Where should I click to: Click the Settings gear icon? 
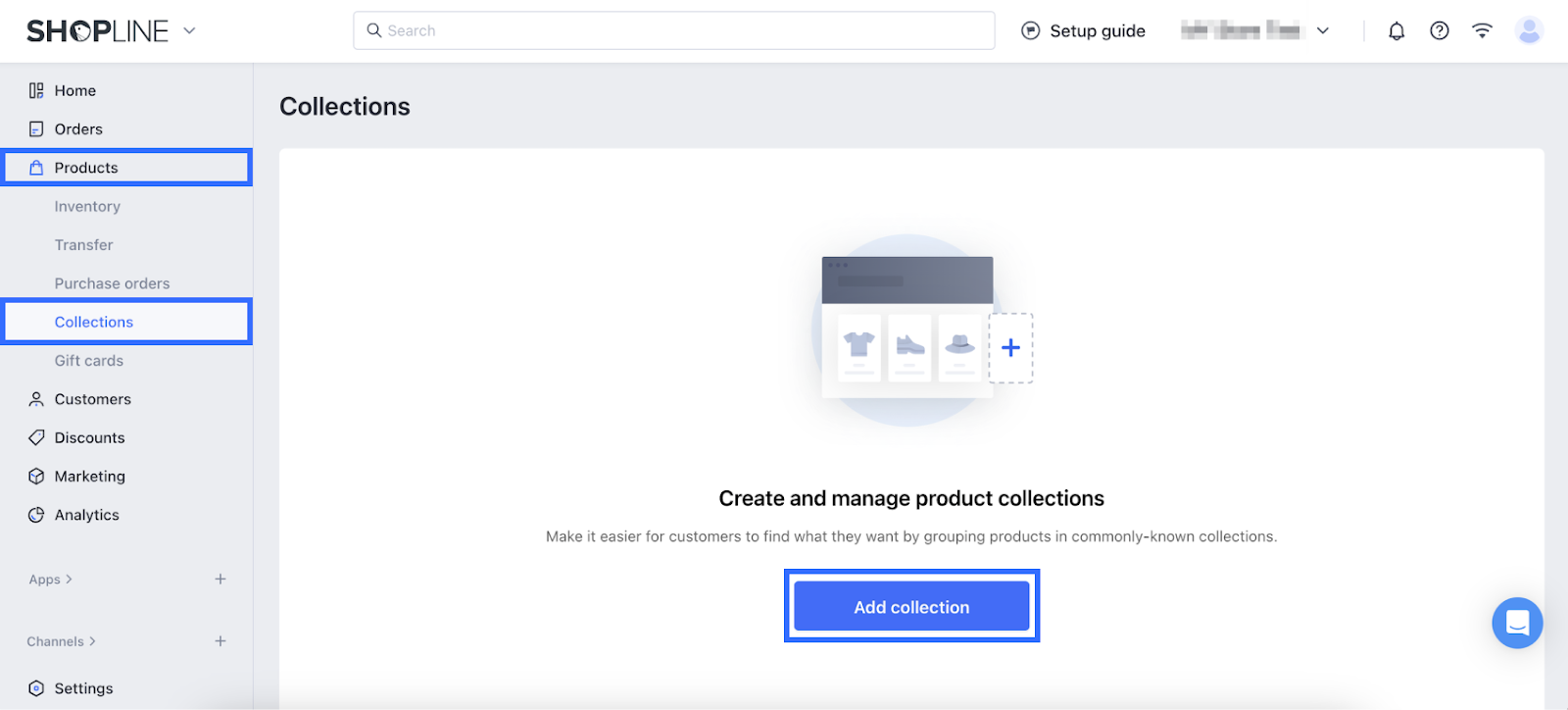coord(36,688)
